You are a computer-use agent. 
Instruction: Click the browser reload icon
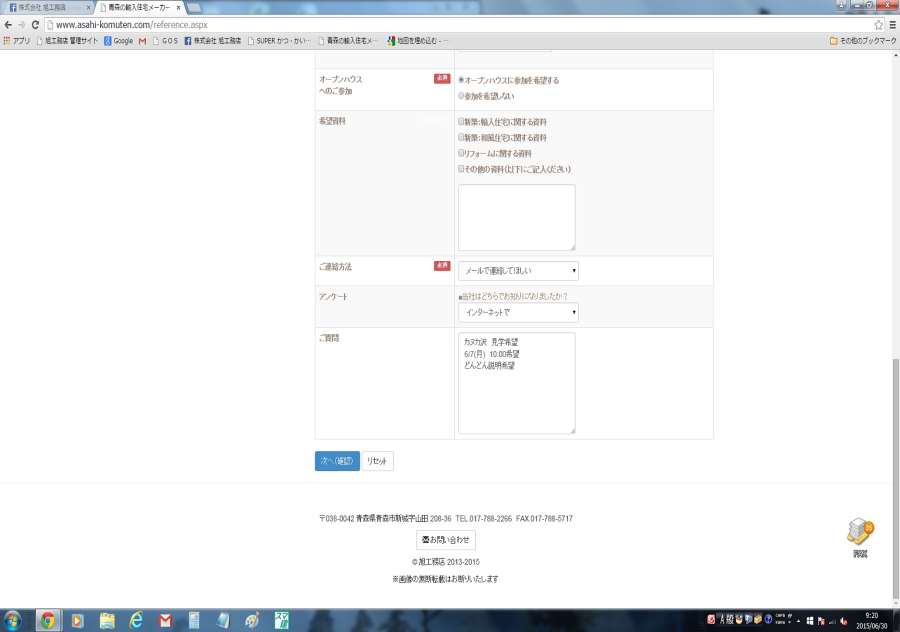35,24
